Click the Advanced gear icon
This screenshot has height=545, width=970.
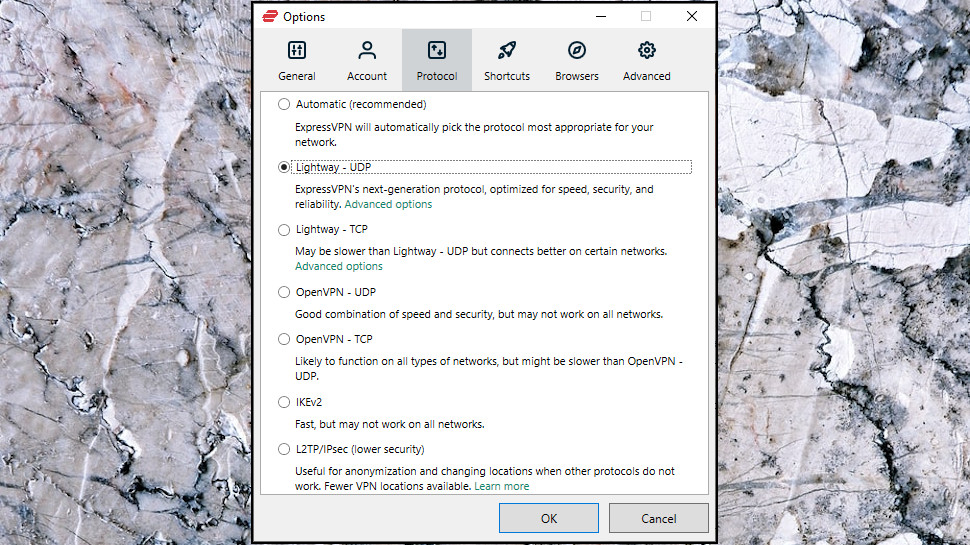[646, 50]
